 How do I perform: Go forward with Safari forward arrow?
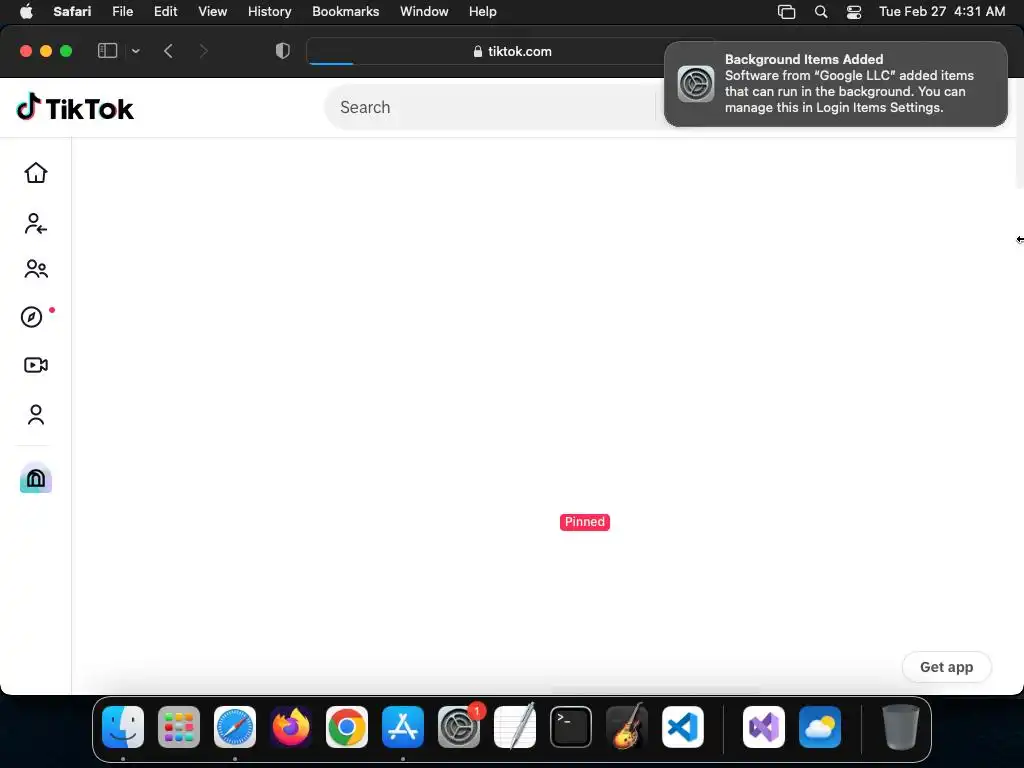tap(203, 51)
